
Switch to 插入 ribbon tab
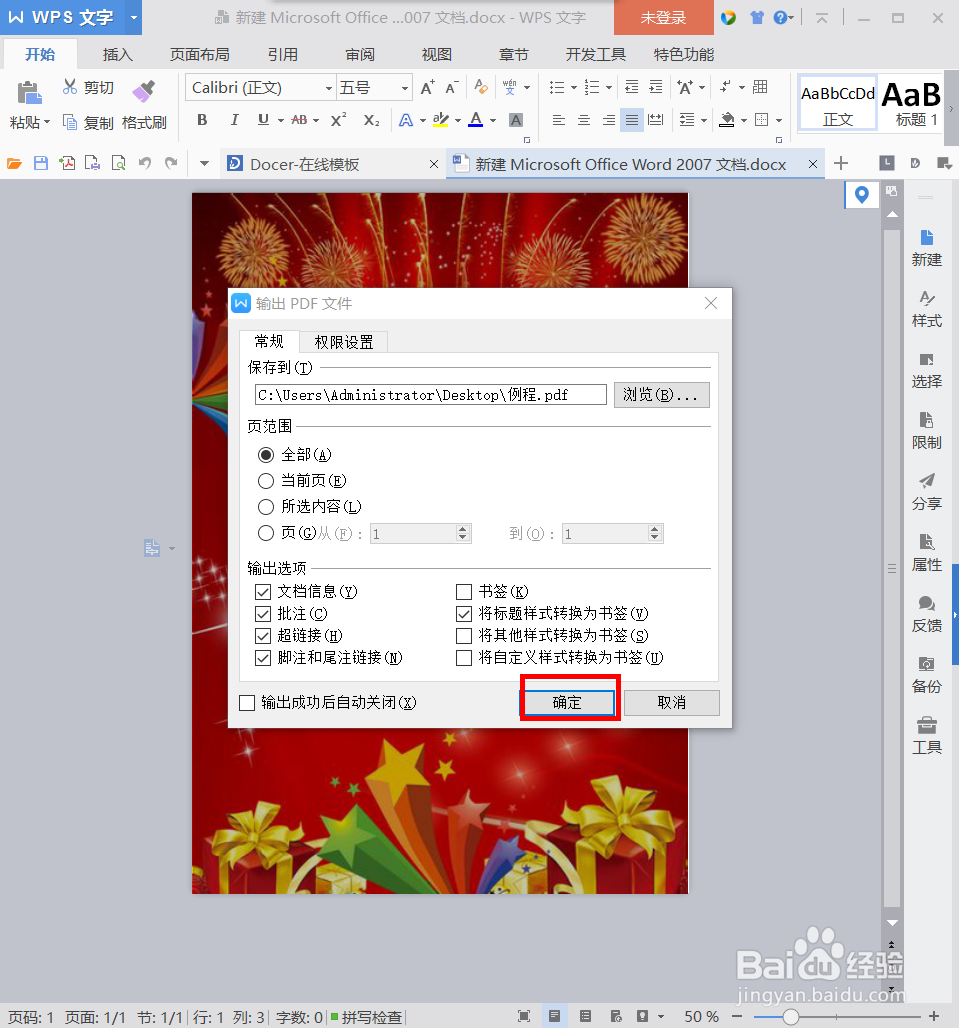[118, 54]
